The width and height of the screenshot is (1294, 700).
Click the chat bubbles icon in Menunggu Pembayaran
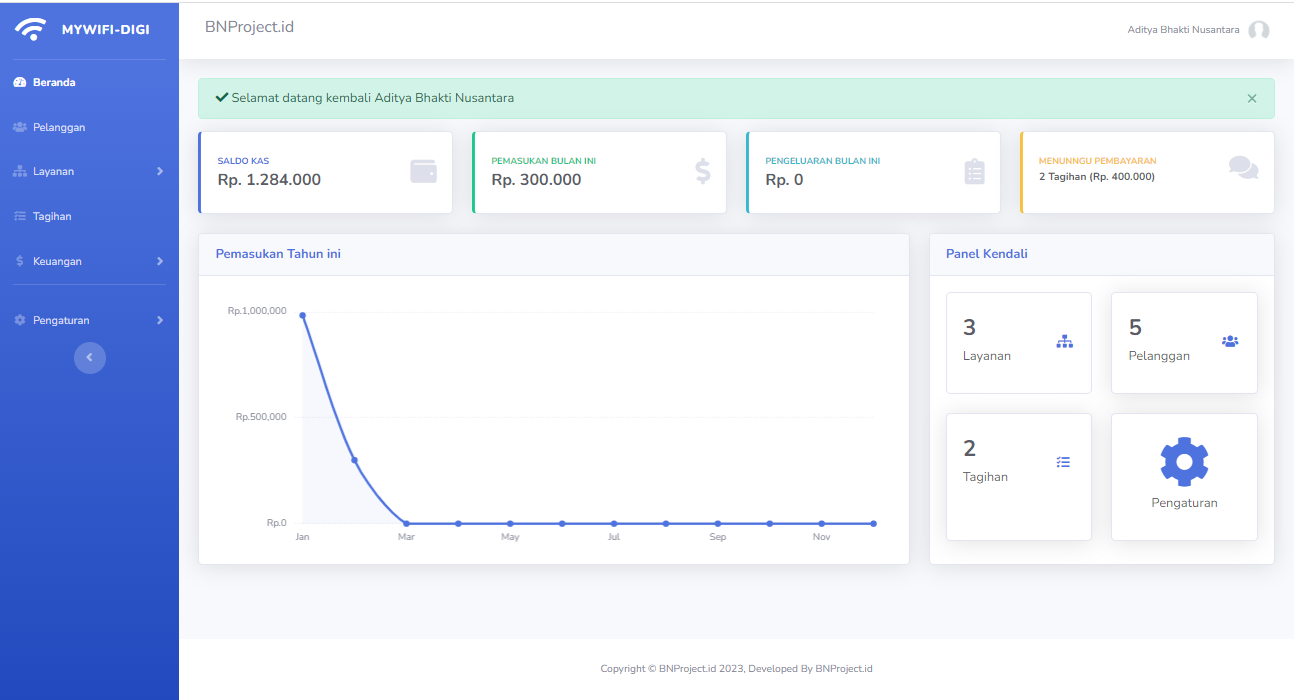click(1243, 168)
